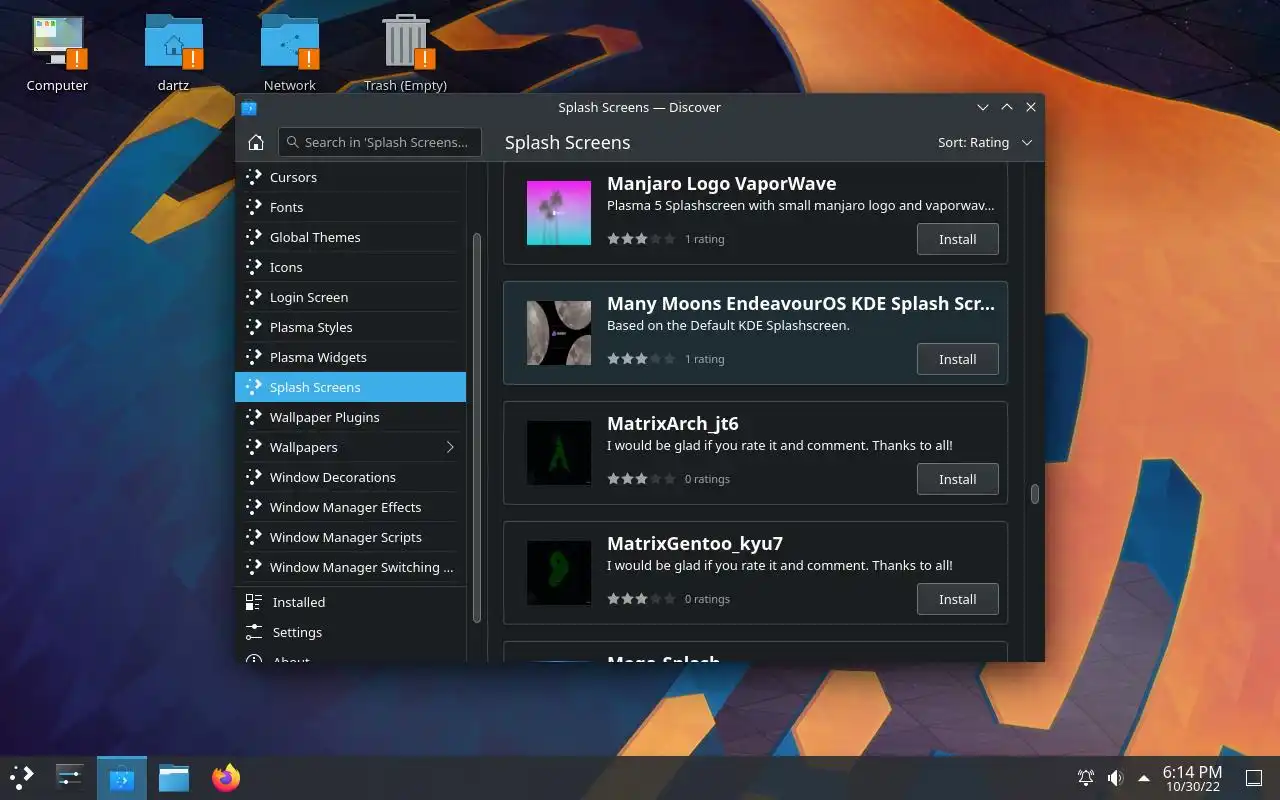Open the KDE application launcher
The image size is (1280, 800).
tap(21, 777)
